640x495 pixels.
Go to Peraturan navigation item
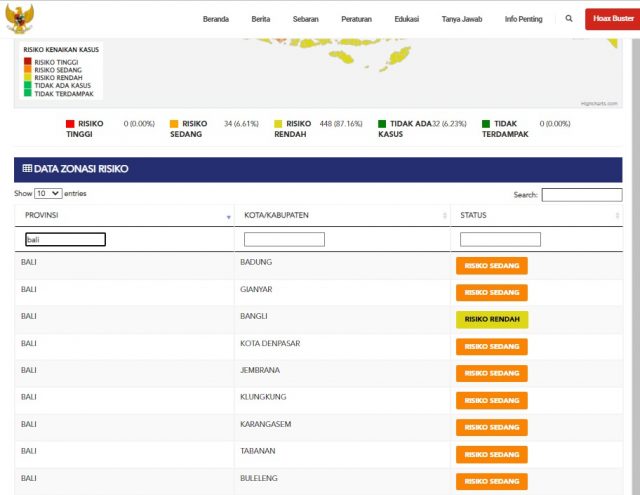click(x=358, y=19)
